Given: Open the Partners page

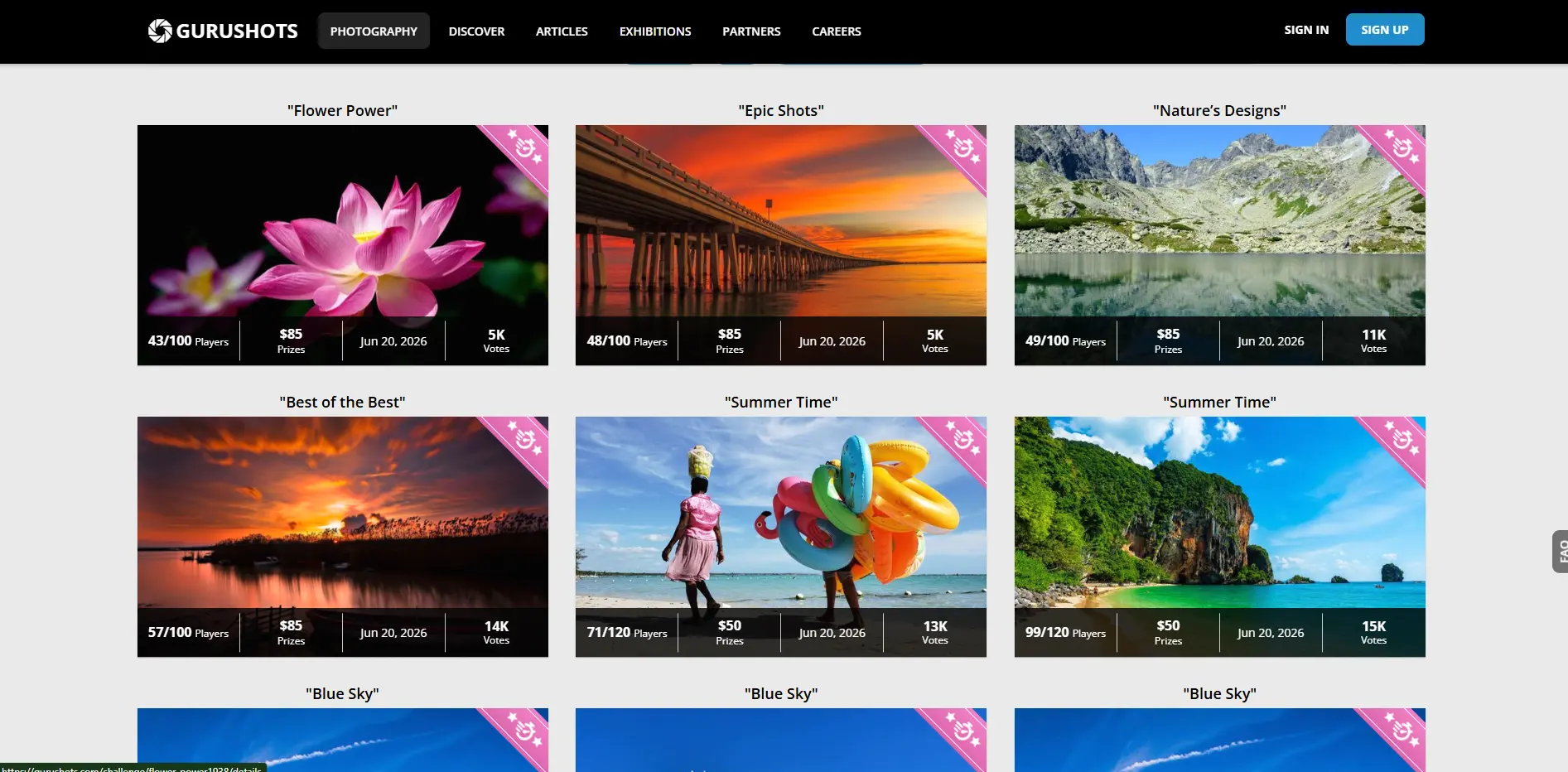Looking at the screenshot, I should [751, 31].
